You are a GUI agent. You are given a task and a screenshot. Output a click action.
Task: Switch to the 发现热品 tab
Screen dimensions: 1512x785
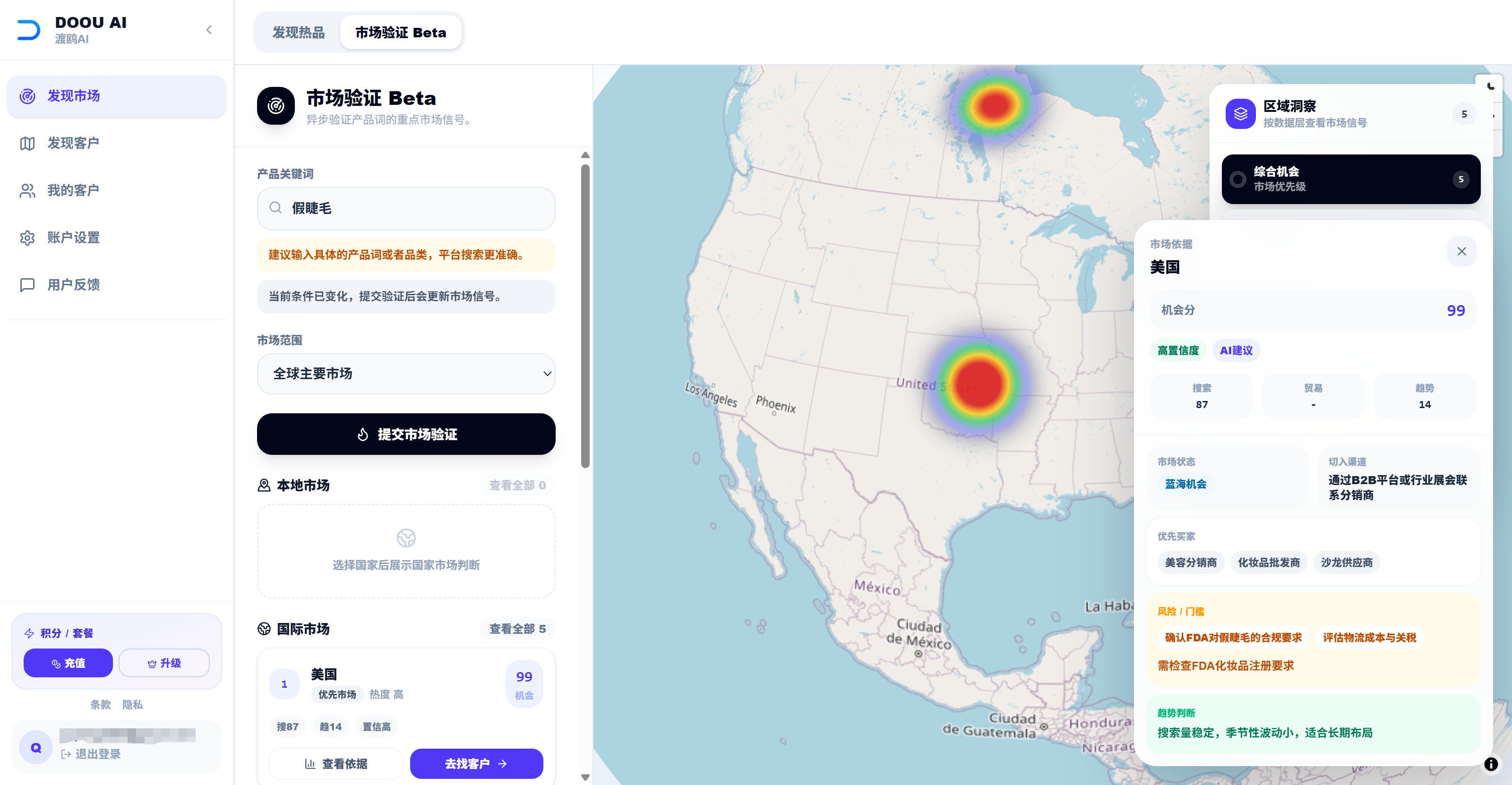click(298, 32)
